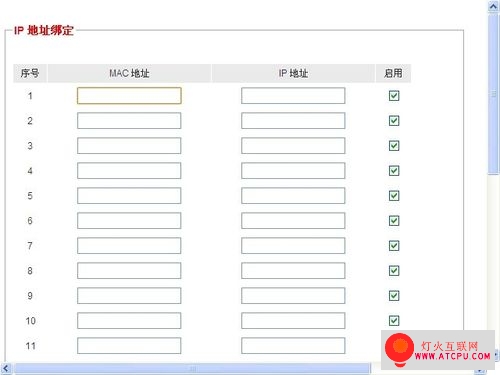Click the MAC address field in row 1

129,96
